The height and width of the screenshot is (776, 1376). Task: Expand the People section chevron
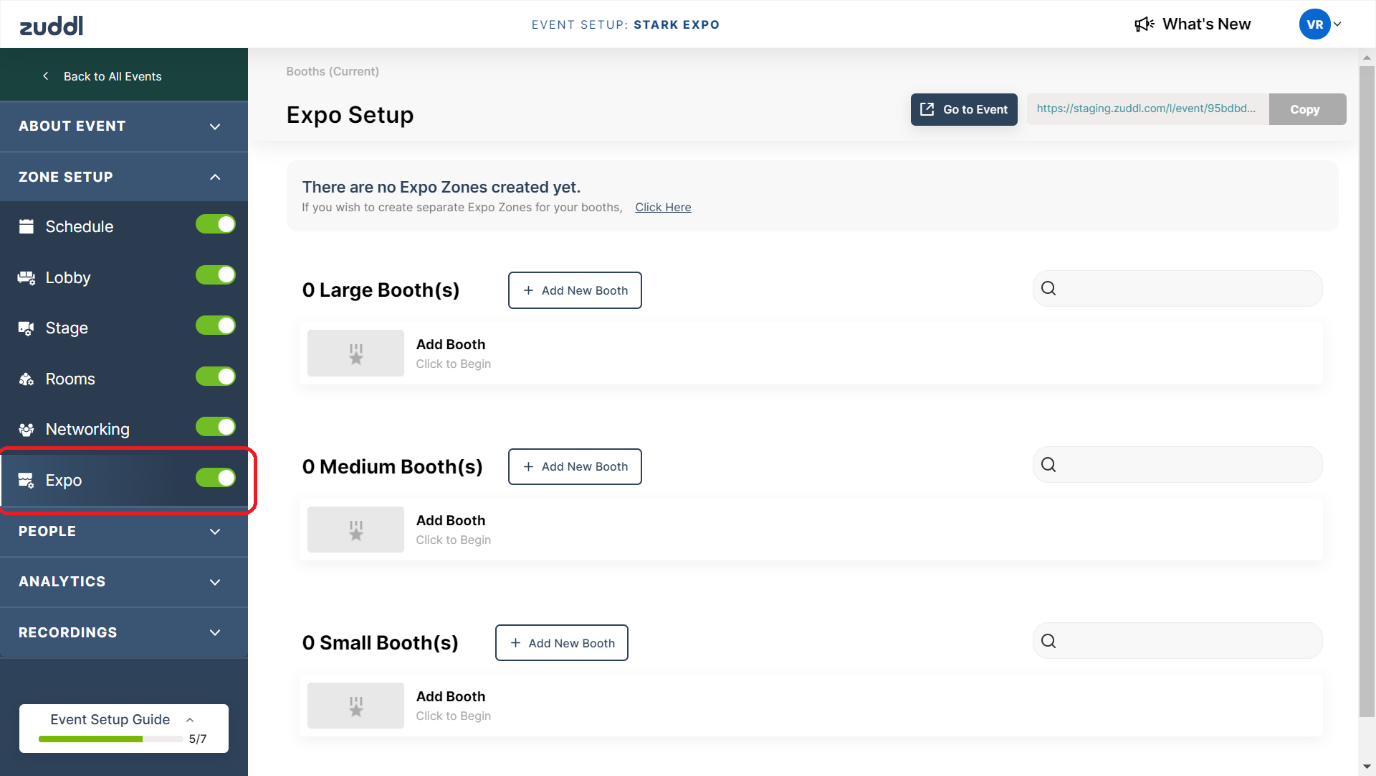point(215,531)
